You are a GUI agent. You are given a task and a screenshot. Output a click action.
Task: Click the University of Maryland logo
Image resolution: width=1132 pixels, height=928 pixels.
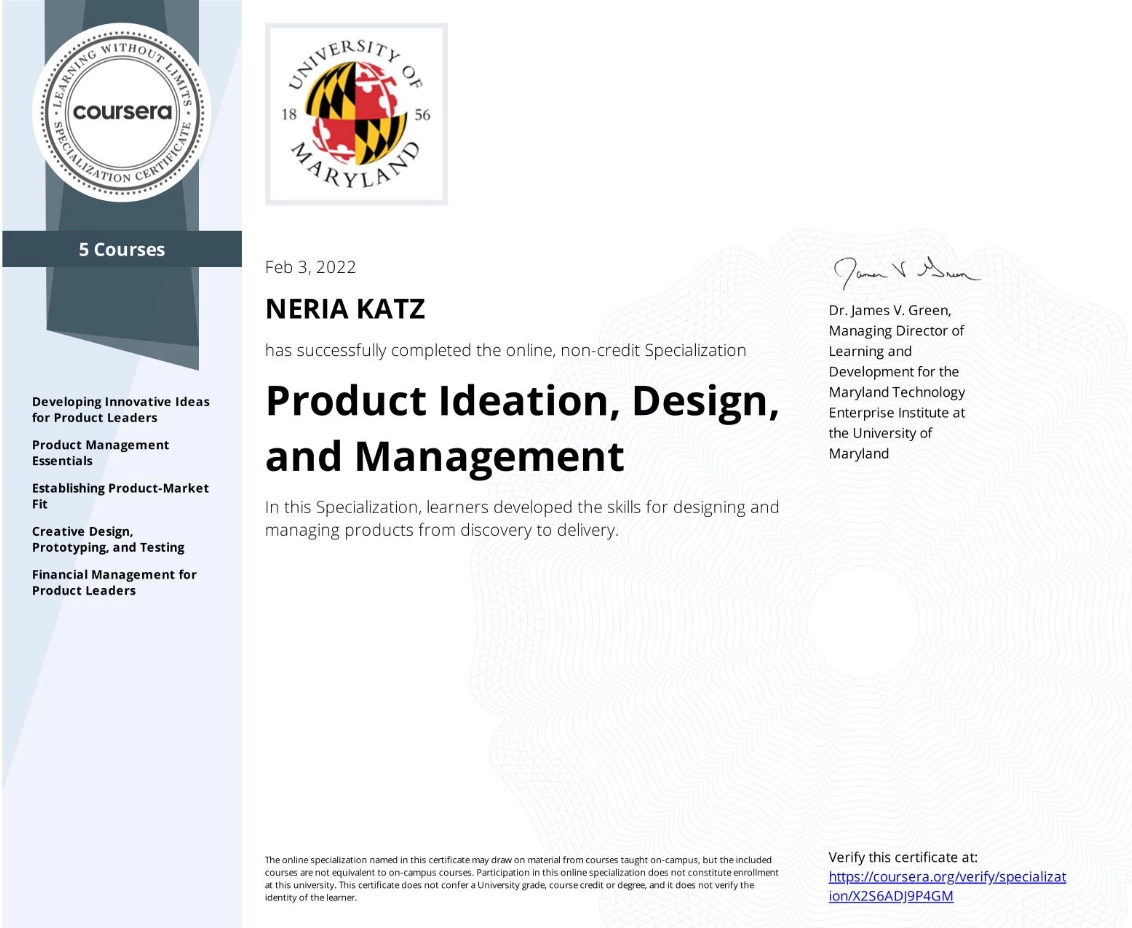point(356,114)
